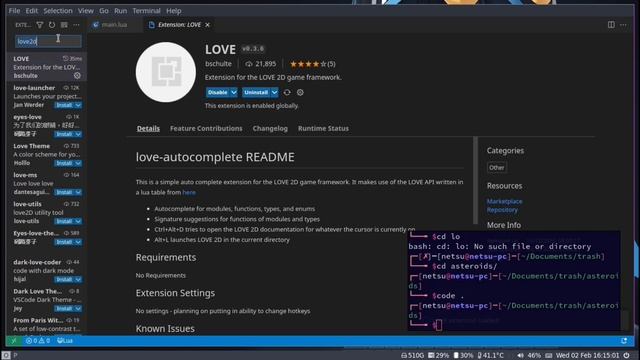Screen dimensions: 640x360
Task: Click the status bar feedback icon at right
Action: tap(624, 340)
